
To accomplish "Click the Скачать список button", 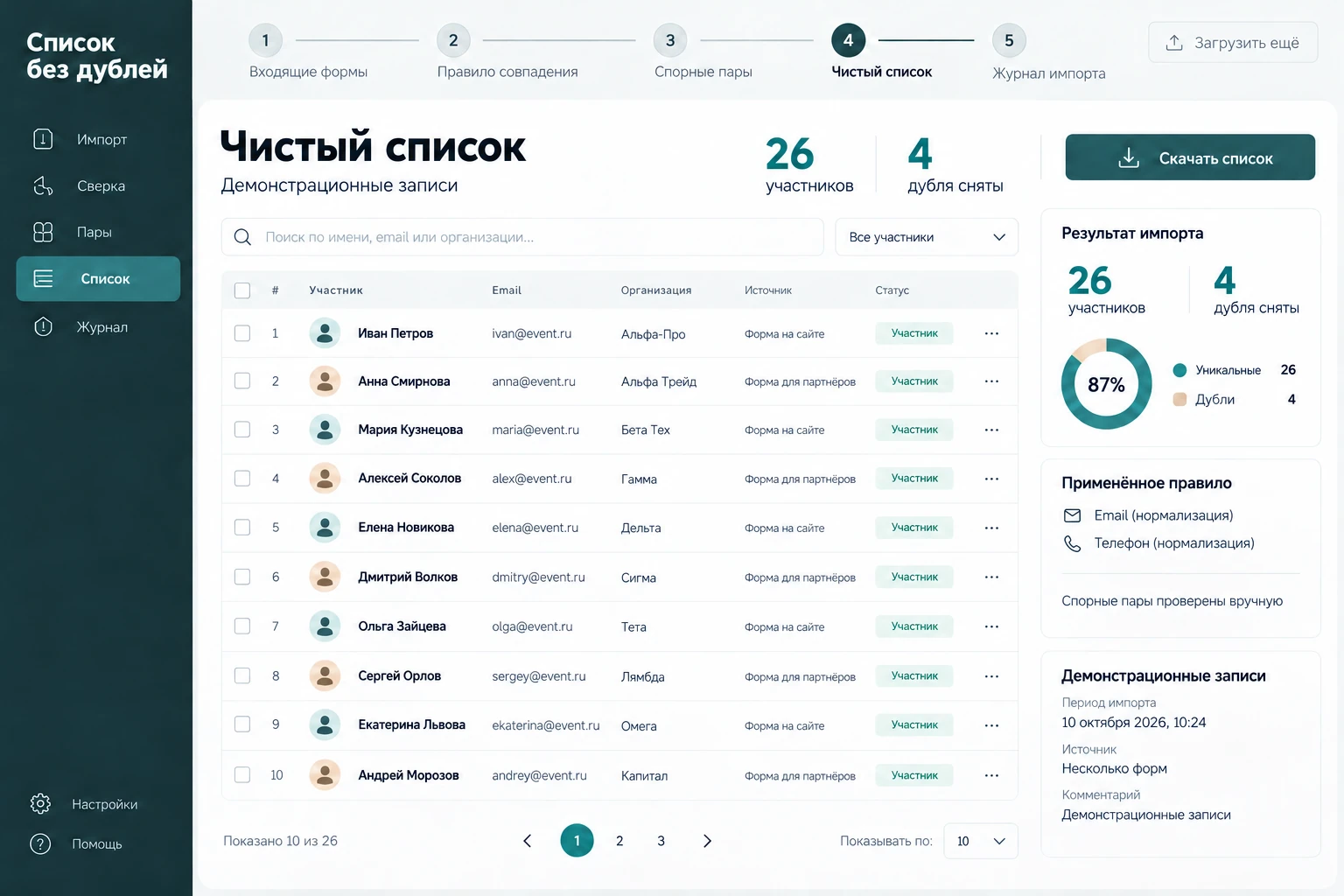I will point(1190,157).
